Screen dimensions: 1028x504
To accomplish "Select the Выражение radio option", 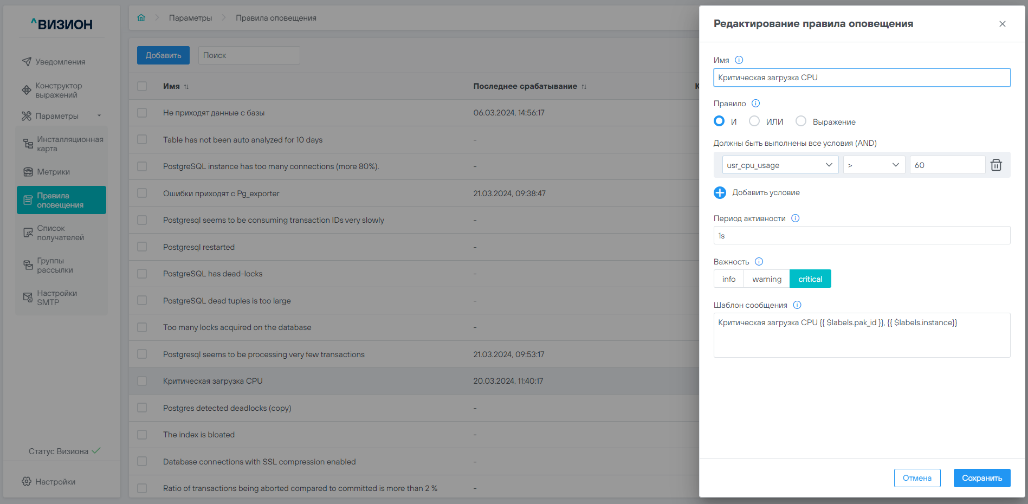I will pos(801,121).
